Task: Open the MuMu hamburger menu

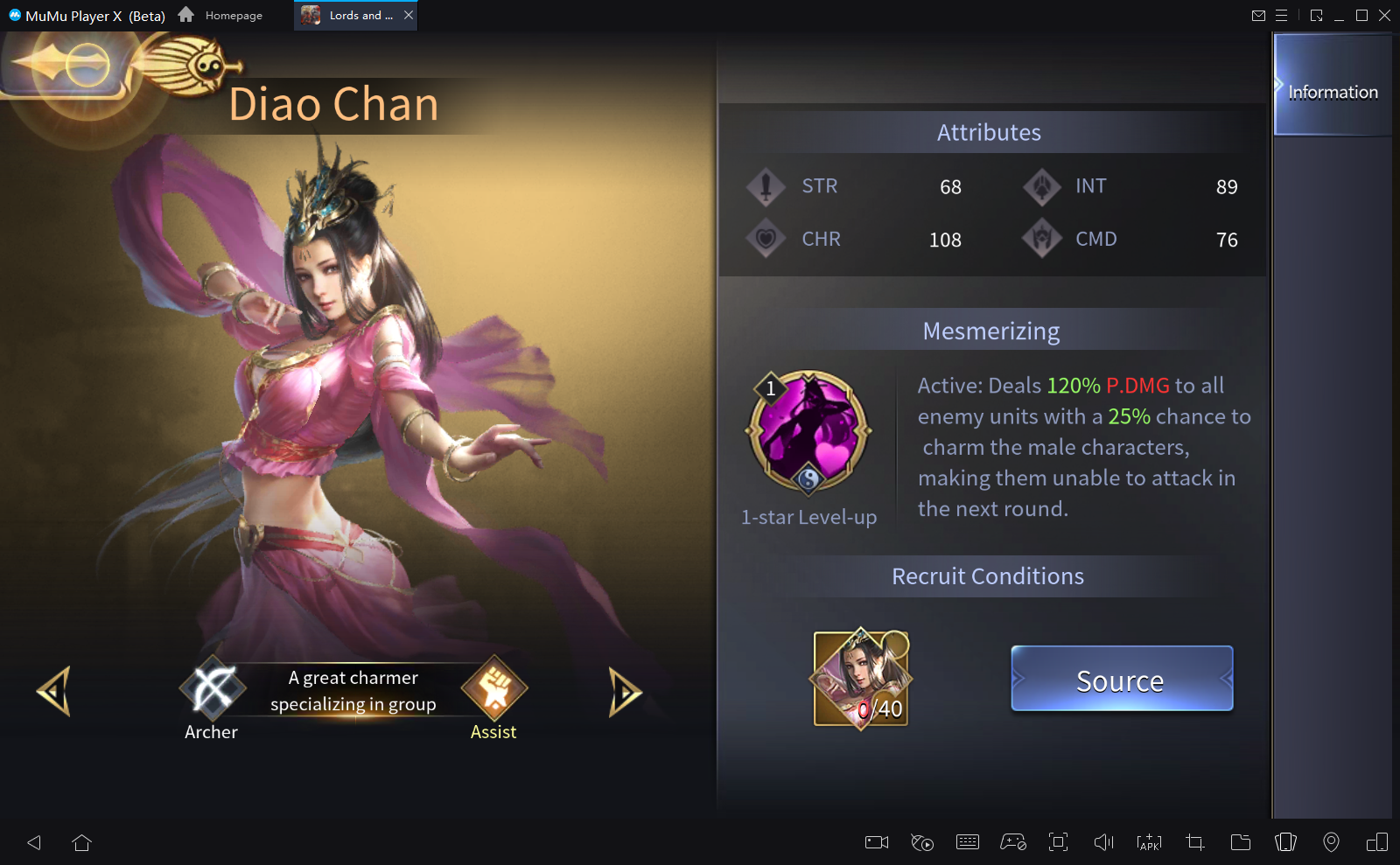Action: [x=1281, y=15]
